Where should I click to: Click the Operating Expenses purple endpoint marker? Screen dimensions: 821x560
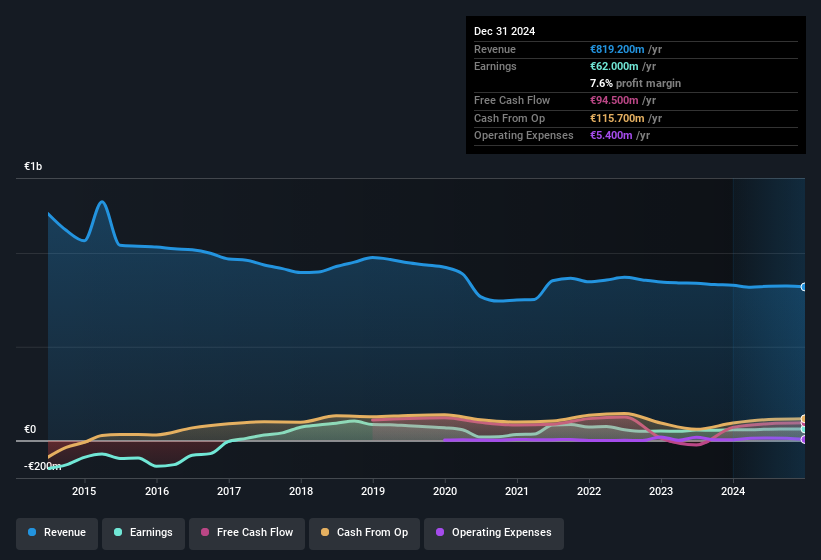click(804, 440)
